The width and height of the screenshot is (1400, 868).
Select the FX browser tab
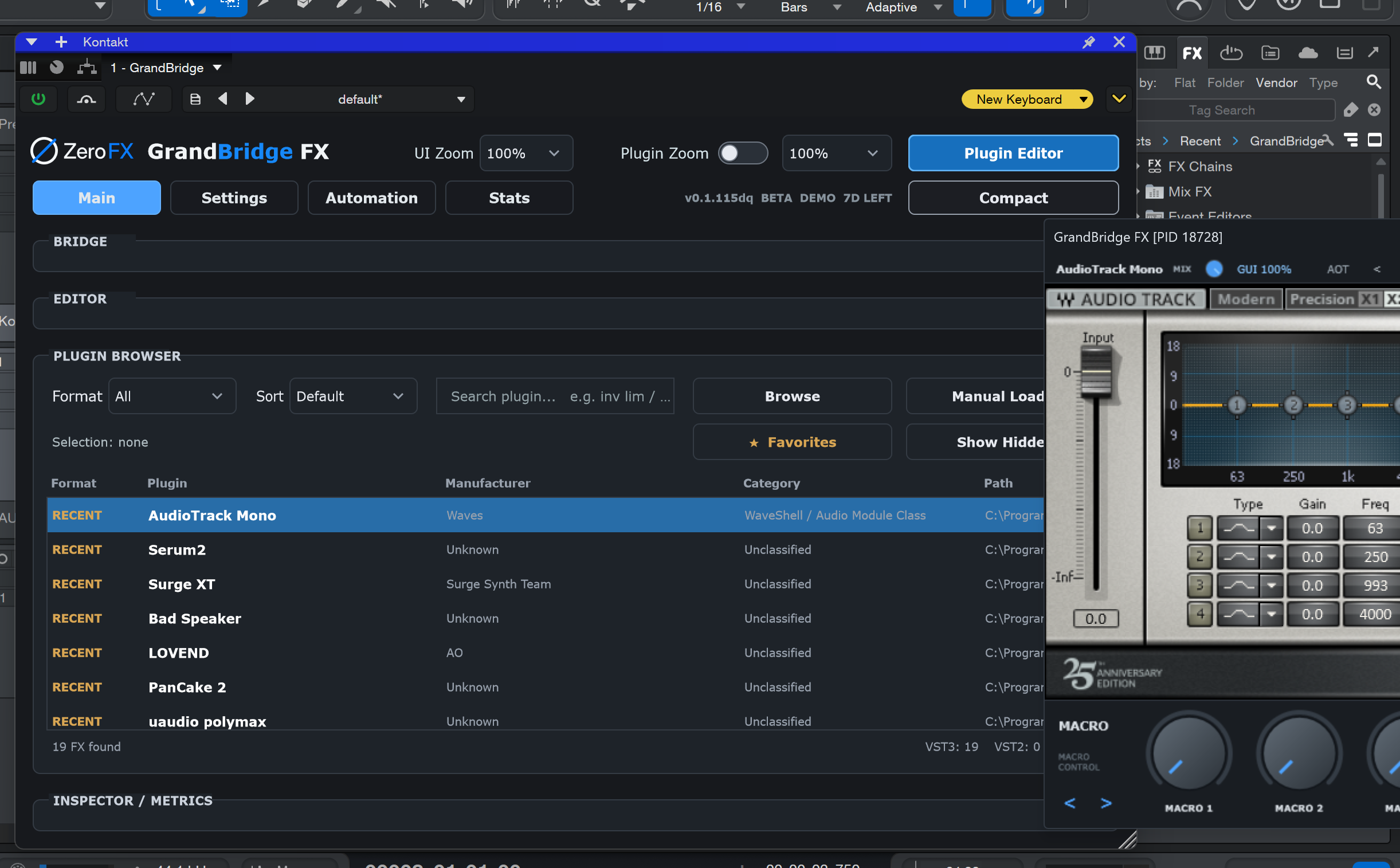tap(1191, 53)
